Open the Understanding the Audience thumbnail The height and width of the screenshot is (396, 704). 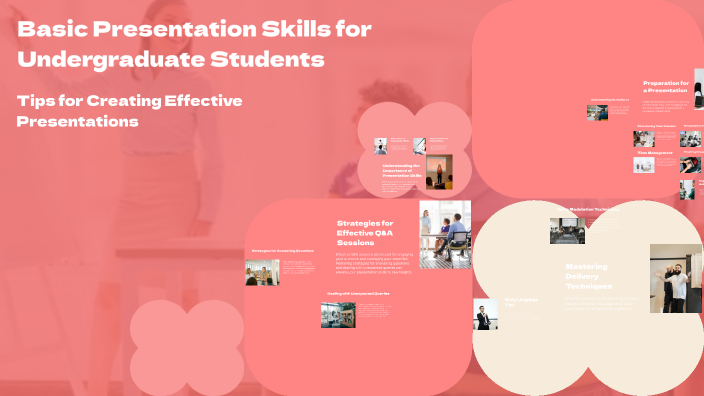(597, 112)
